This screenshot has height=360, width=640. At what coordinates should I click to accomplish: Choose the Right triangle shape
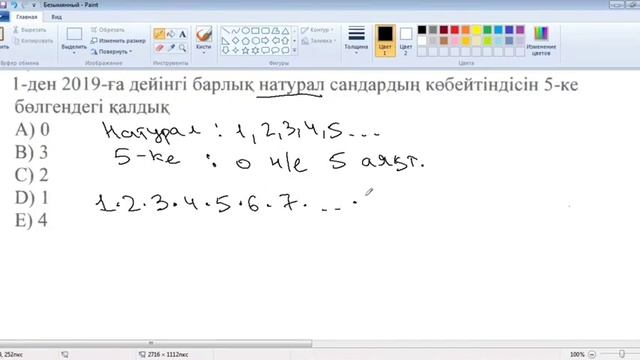click(226, 41)
